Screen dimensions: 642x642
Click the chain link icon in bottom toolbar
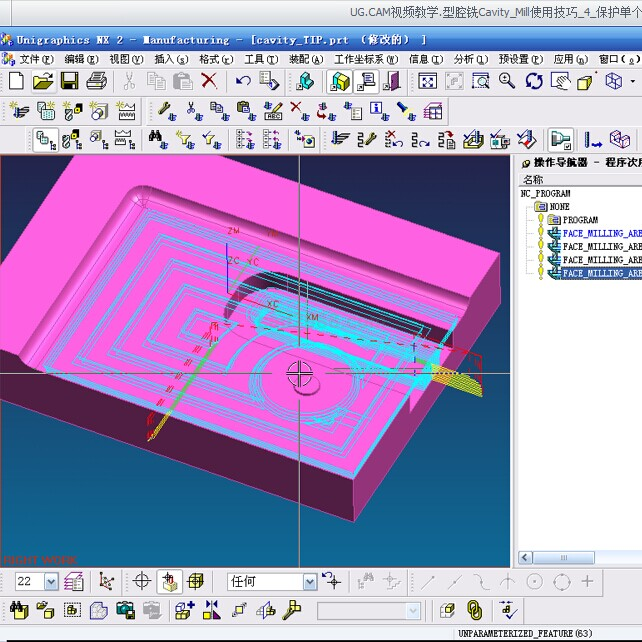[x=475, y=609]
